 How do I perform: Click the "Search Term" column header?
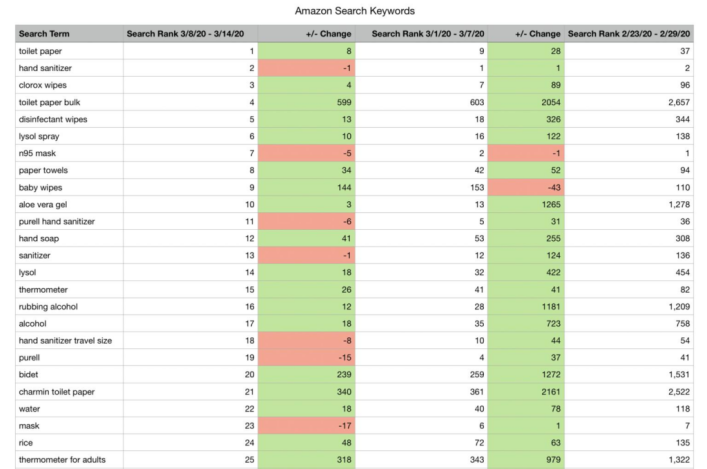click(x=40, y=34)
